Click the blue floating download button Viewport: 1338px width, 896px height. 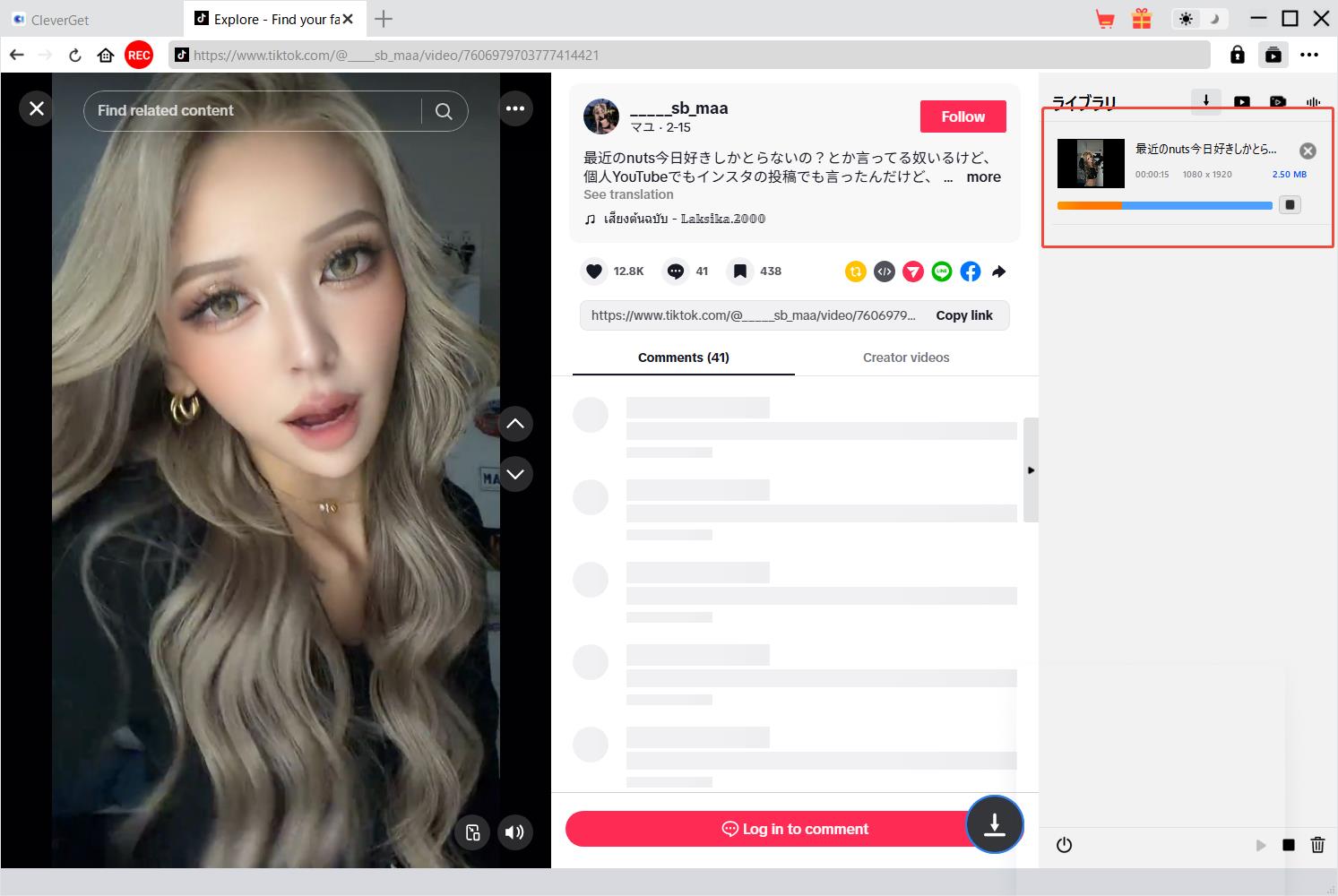[994, 824]
